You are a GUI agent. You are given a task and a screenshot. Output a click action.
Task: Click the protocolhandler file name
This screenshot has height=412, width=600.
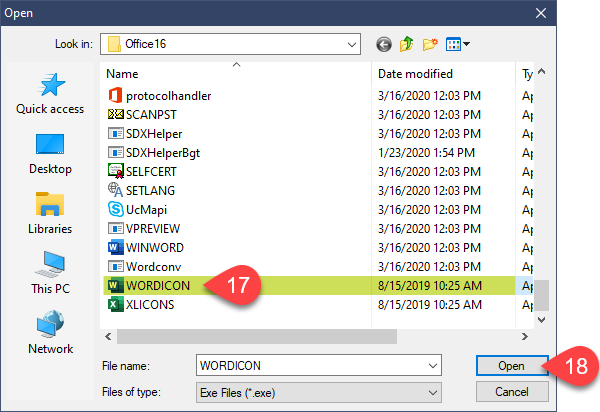pyautogui.click(x=168, y=96)
